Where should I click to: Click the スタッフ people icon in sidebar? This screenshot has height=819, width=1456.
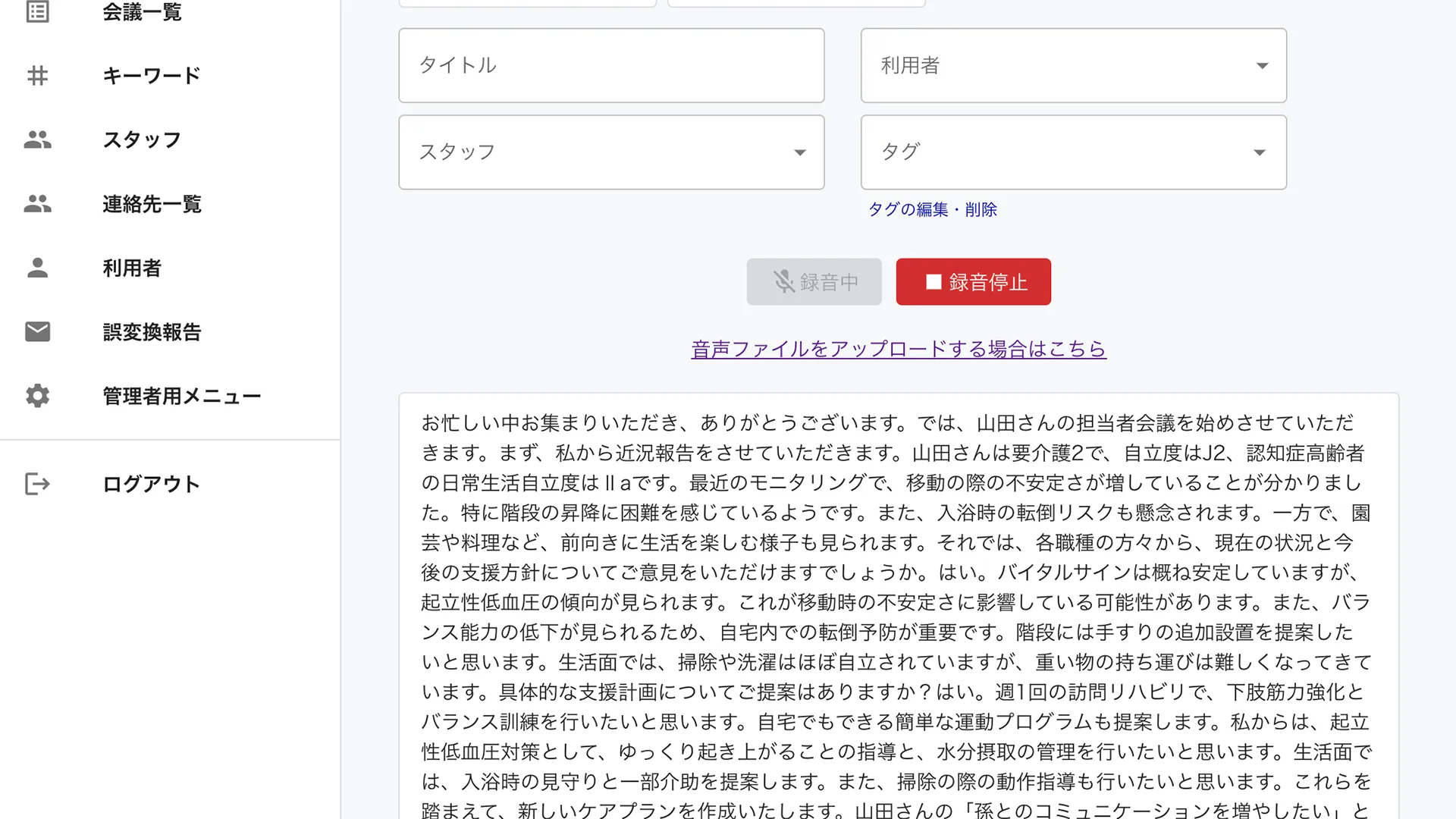37,140
